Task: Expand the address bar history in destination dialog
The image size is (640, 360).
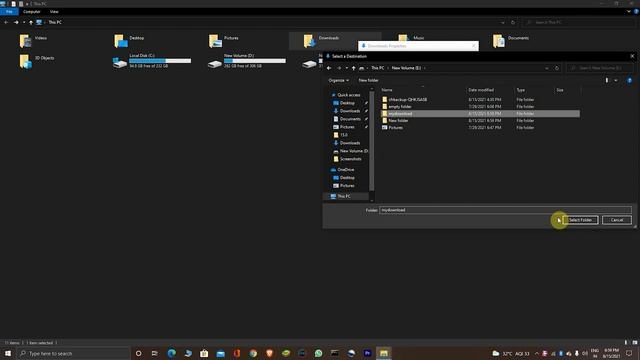Action: (x=547, y=68)
